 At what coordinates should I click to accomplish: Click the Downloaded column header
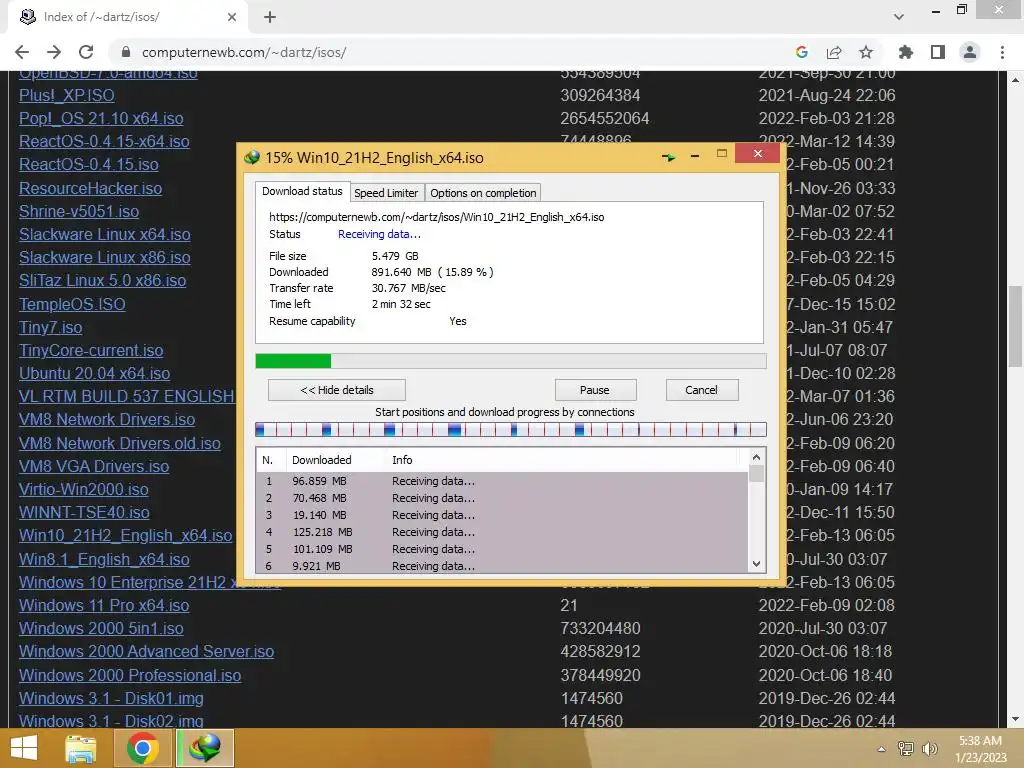click(321, 460)
